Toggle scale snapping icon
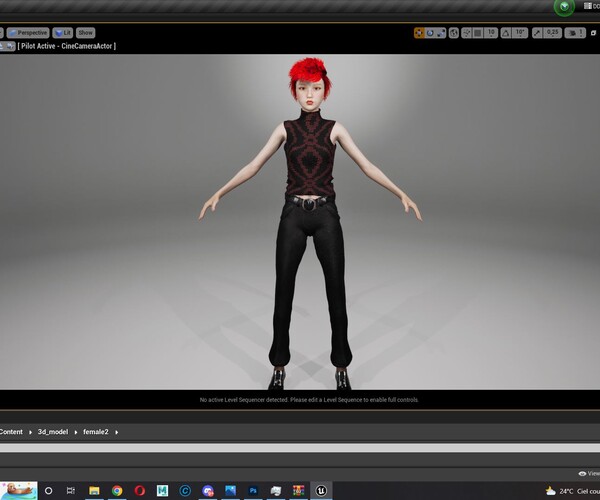The height and width of the screenshot is (500, 600). coord(537,33)
